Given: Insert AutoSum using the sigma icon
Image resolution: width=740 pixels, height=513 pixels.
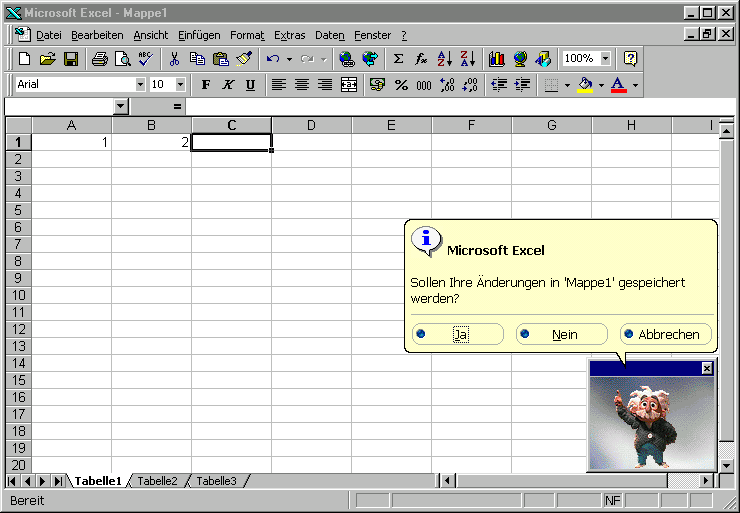Looking at the screenshot, I should [398, 59].
